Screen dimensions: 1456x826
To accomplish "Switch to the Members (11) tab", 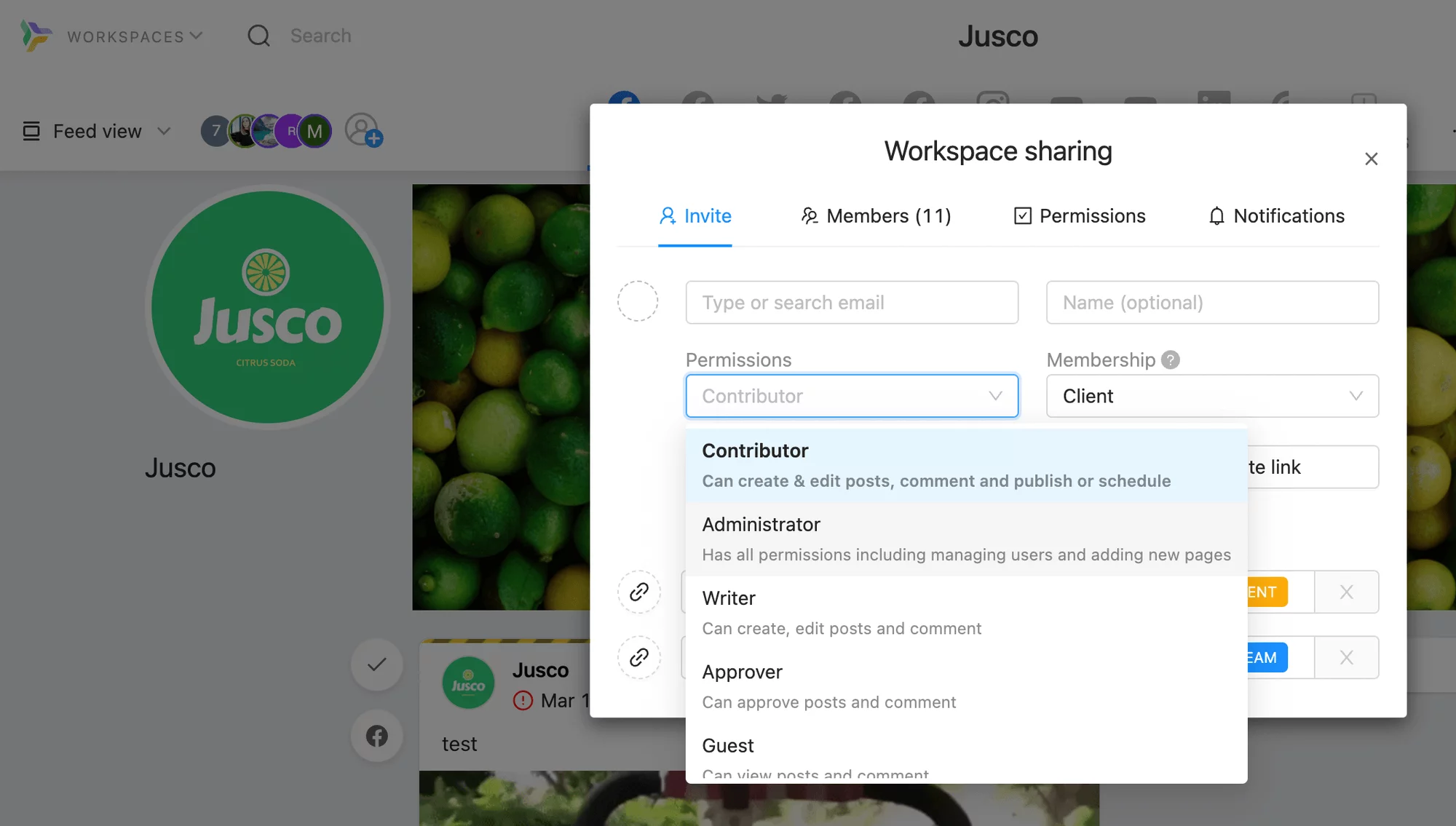I will (875, 216).
